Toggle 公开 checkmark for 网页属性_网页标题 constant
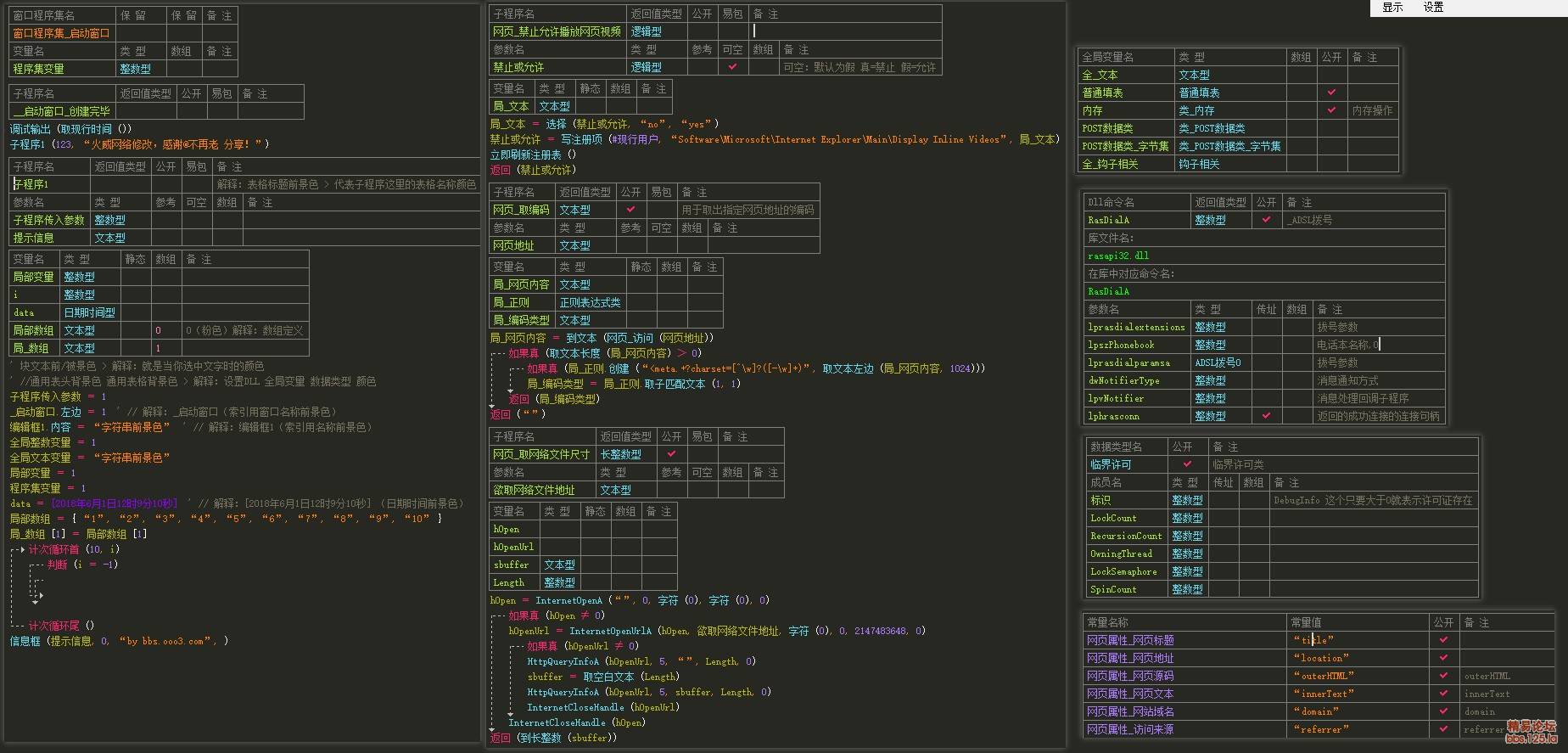The height and width of the screenshot is (753, 1568). coord(1443,640)
